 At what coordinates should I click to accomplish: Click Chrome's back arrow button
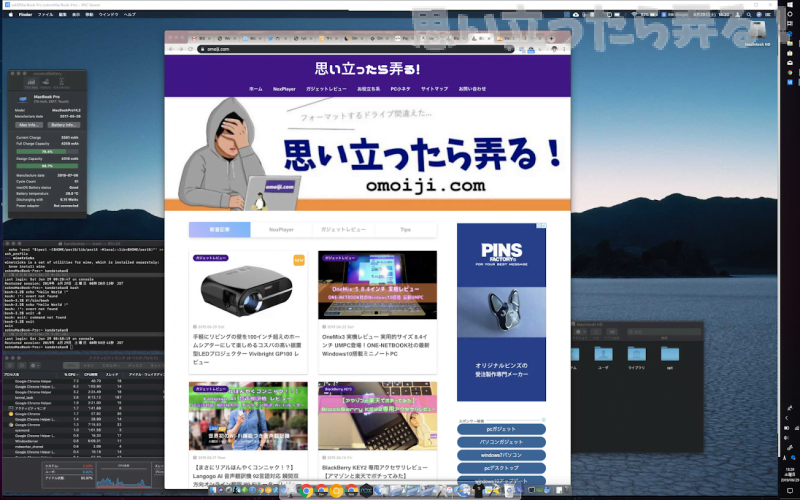coord(171,49)
